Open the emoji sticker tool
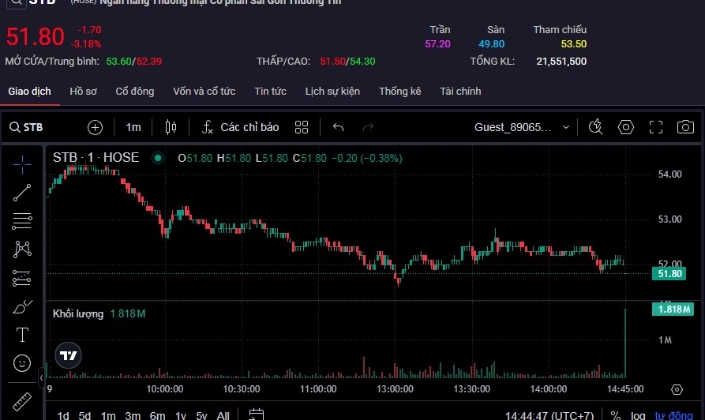 [23, 363]
